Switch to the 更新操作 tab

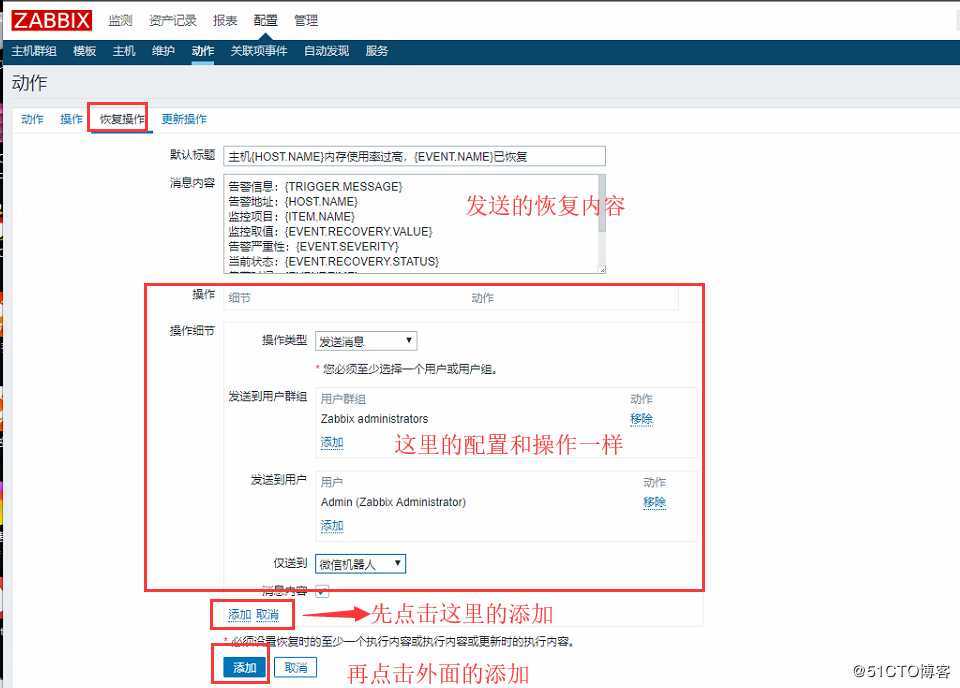tap(184, 119)
